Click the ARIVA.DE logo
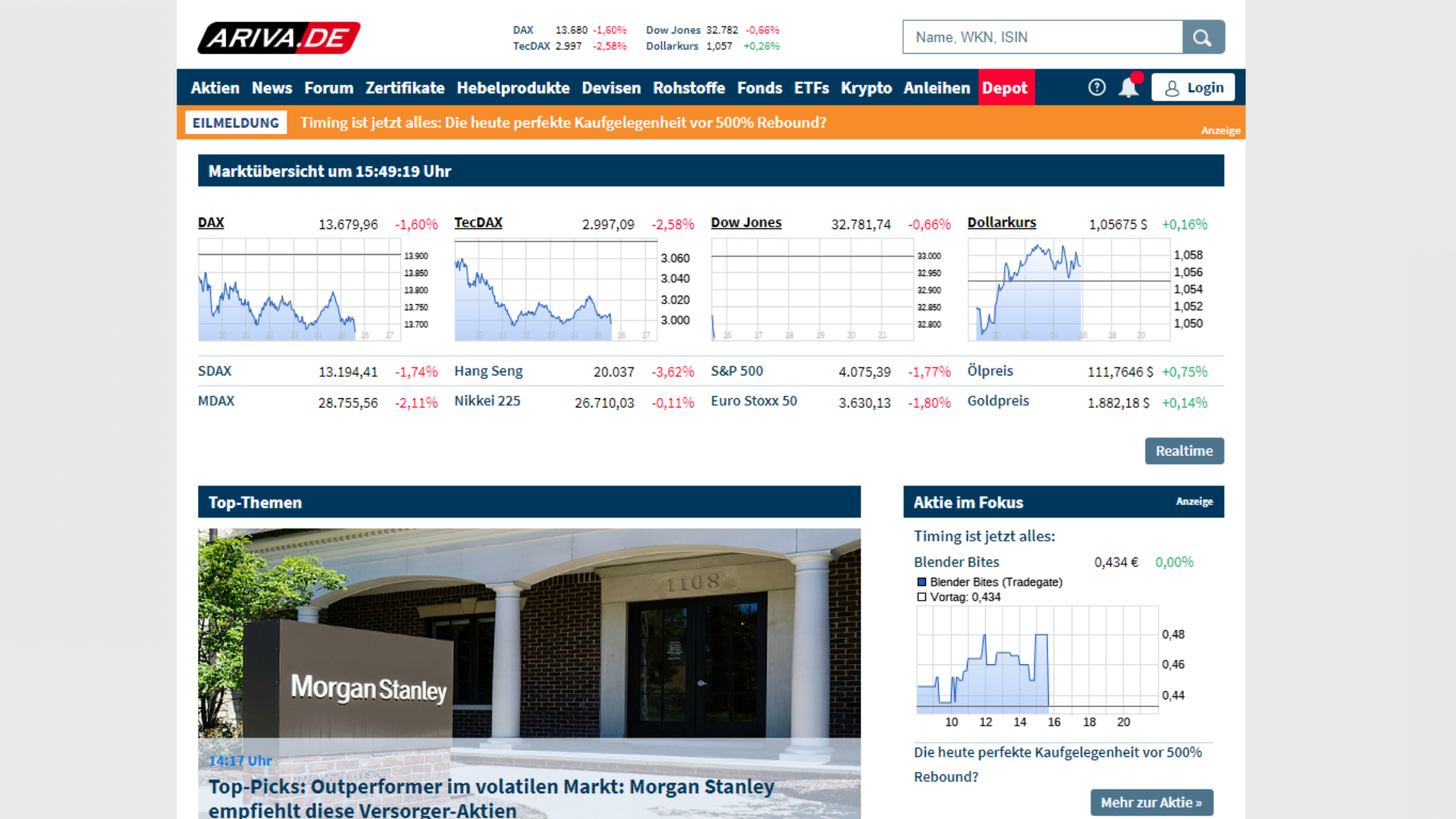Screen dimensions: 1456x819 [278, 38]
